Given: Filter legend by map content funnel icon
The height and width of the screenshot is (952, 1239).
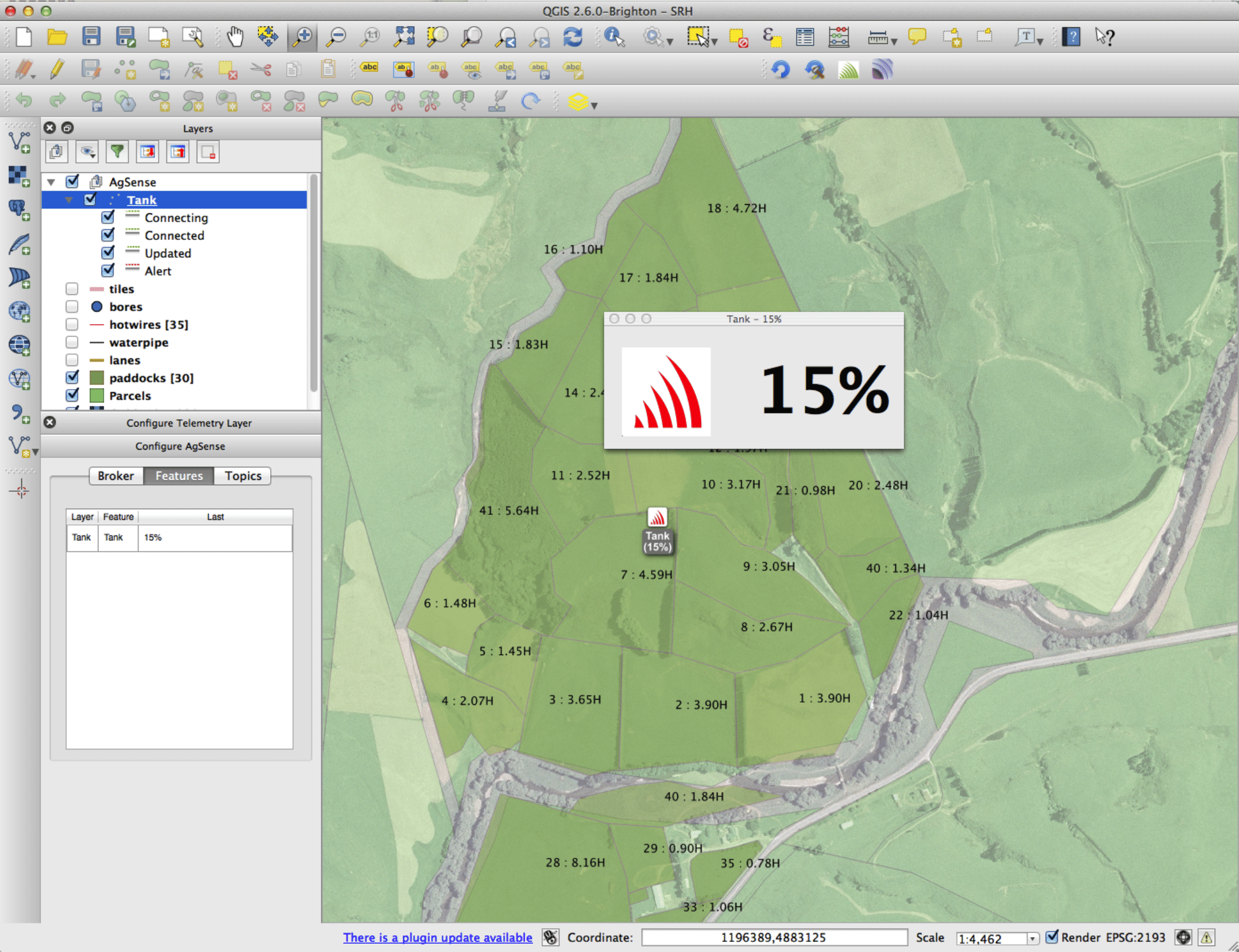Looking at the screenshot, I should tap(117, 152).
